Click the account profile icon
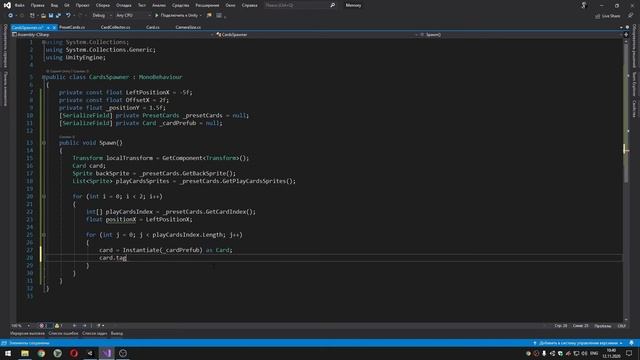640x360 pixels. (x=584, y=5)
